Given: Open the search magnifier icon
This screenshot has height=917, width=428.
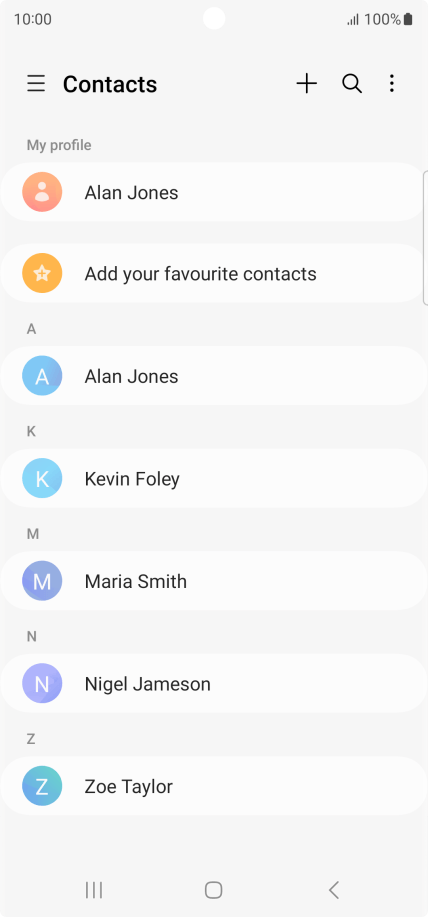Looking at the screenshot, I should (352, 84).
